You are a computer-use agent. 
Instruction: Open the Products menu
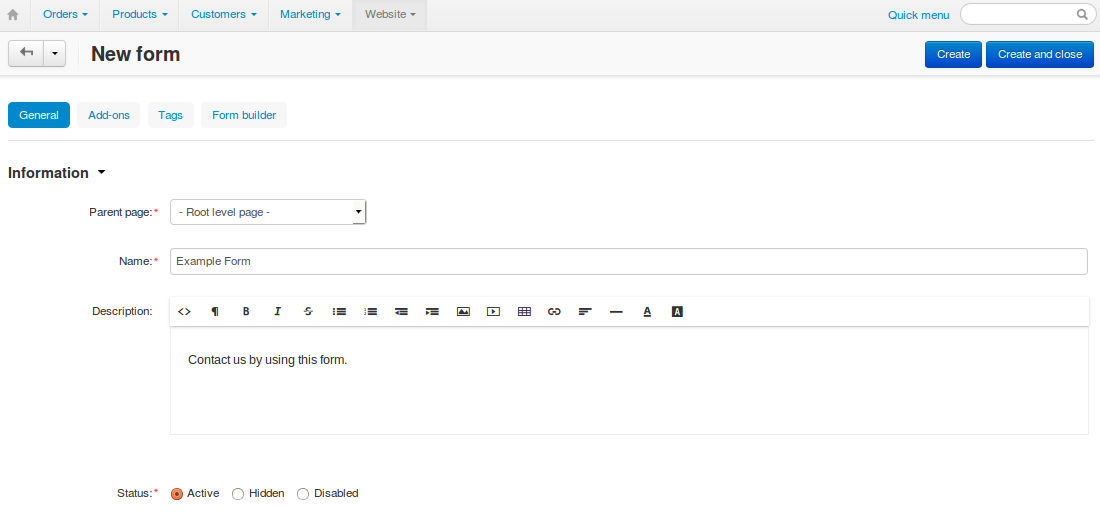140,15
